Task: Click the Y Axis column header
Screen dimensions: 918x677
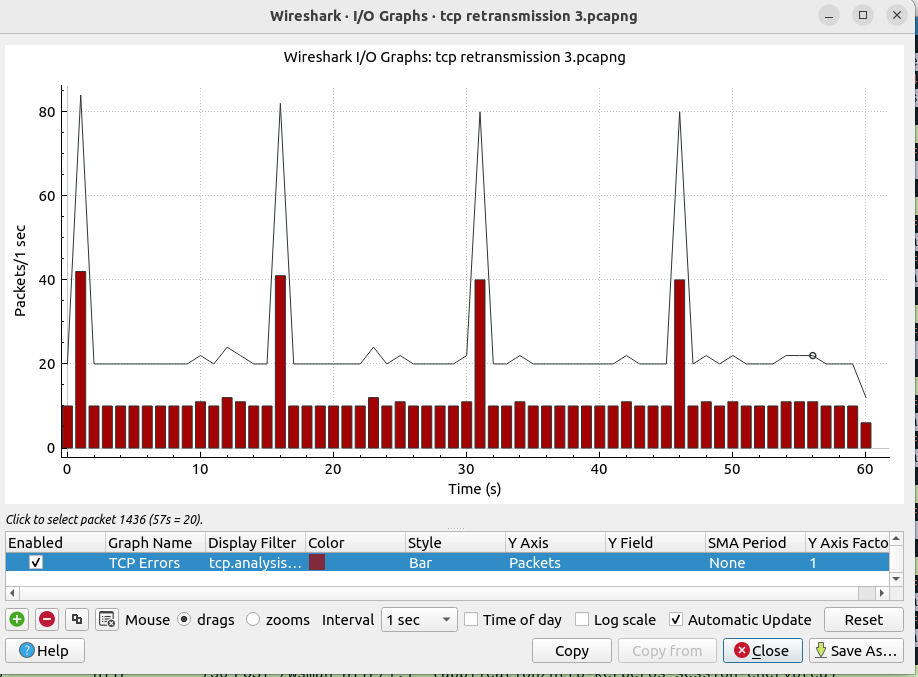Action: (x=554, y=542)
